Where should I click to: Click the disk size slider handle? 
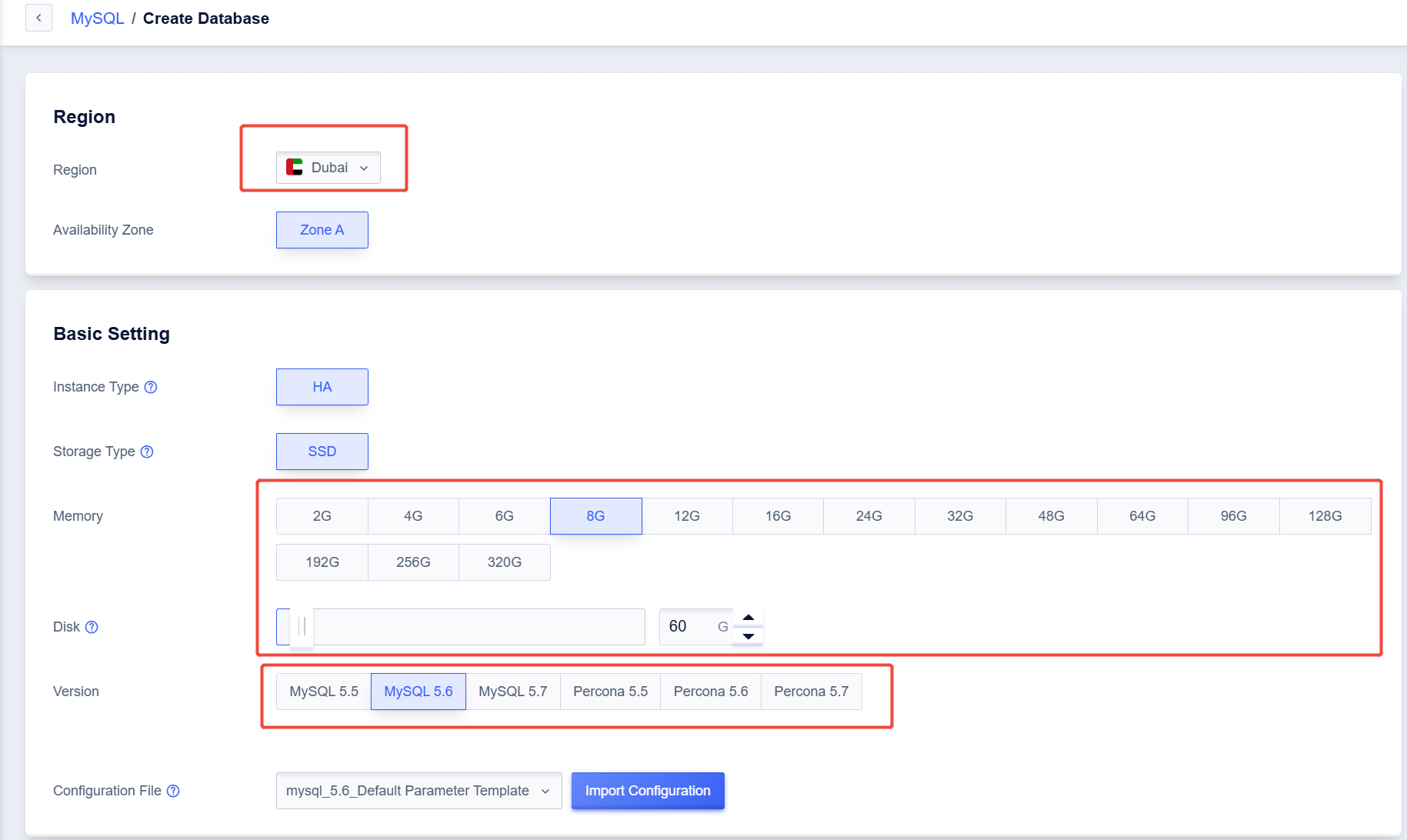(302, 627)
